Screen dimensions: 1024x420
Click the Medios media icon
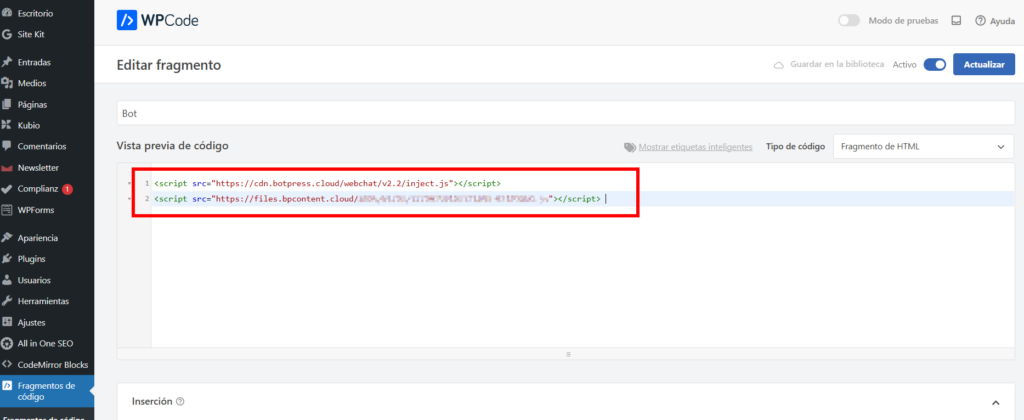pyautogui.click(x=7, y=83)
